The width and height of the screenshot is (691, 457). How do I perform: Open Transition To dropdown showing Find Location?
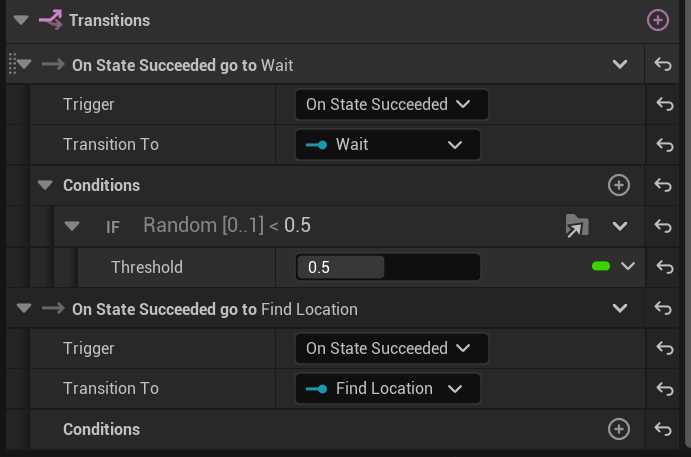point(388,389)
